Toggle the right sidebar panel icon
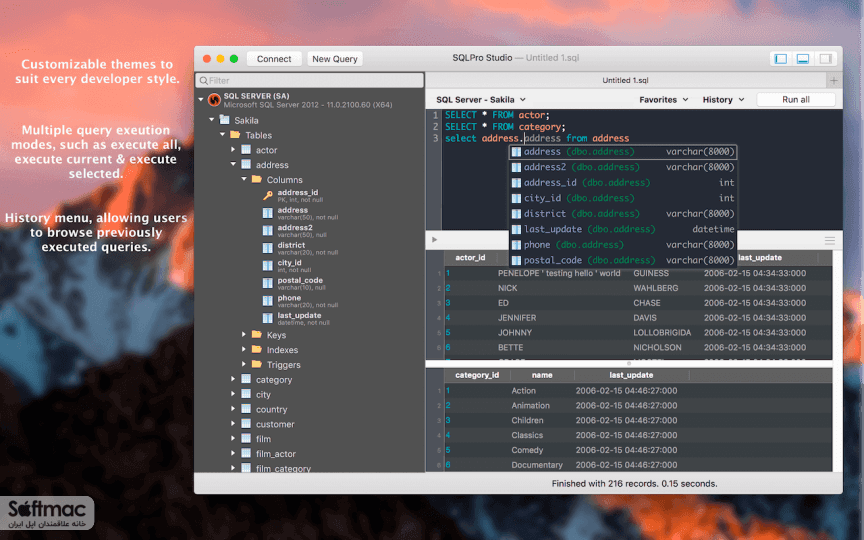864x540 pixels. tap(825, 58)
